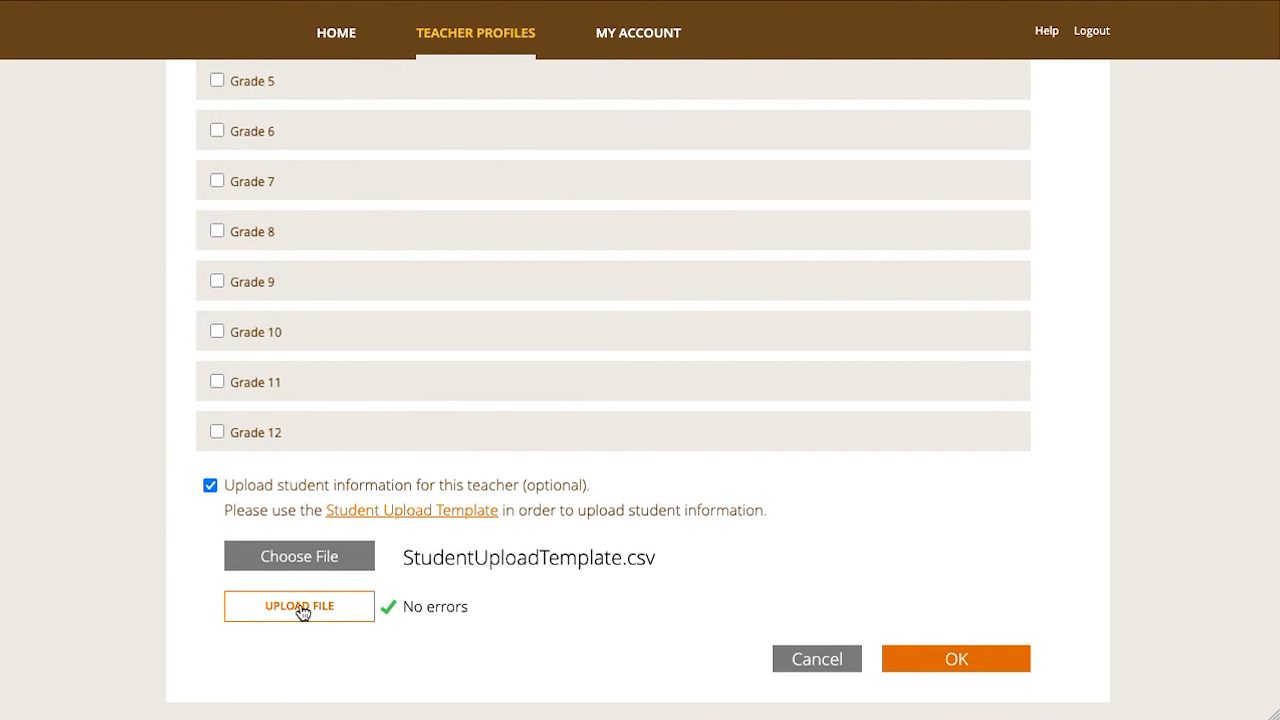The width and height of the screenshot is (1280, 720).
Task: Tick the Grade 10 checkbox
Action: tap(217, 331)
